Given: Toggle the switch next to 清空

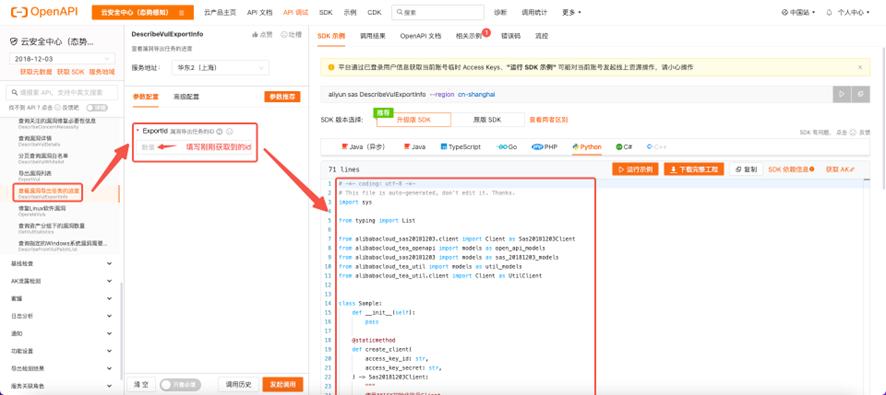Looking at the screenshot, I should click(180, 384).
